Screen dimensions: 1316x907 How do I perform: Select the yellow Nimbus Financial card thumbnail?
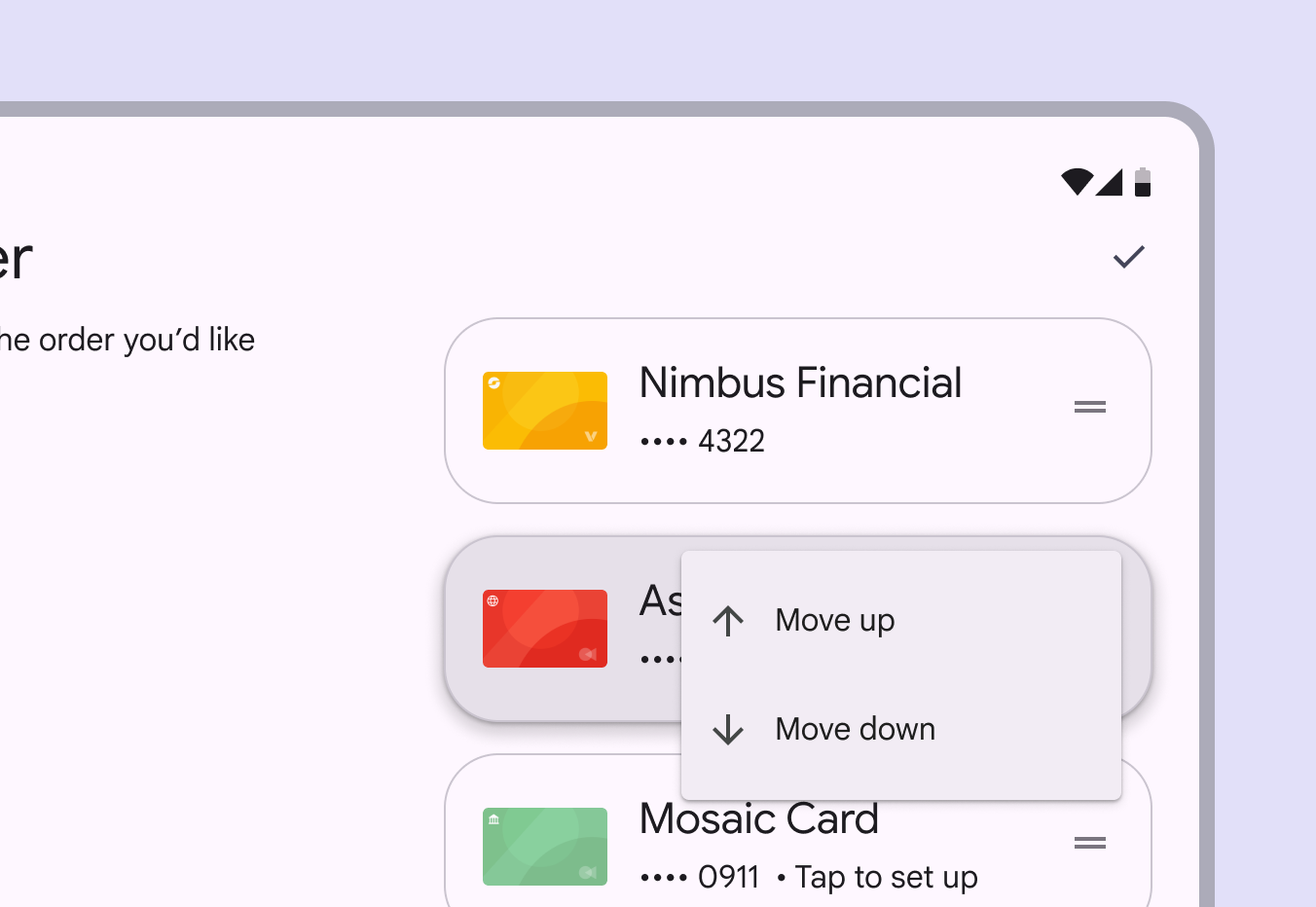point(545,411)
